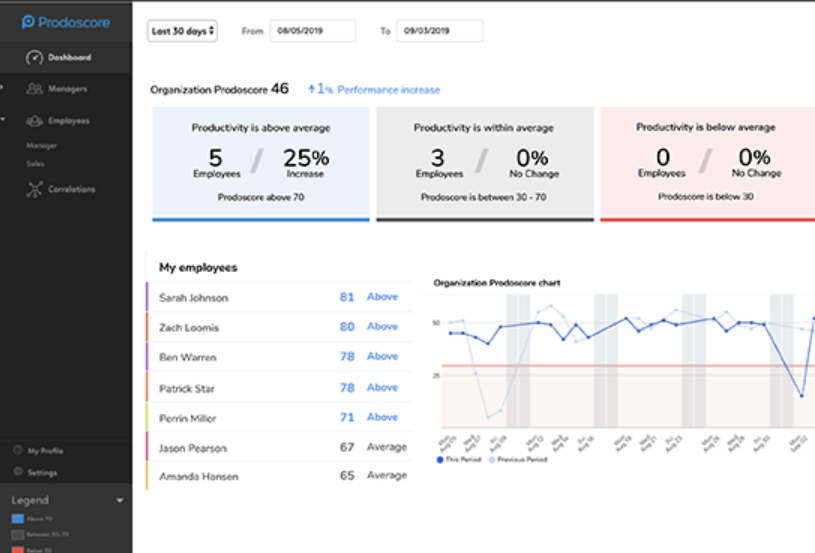Click the Correlations network icon

(34, 189)
